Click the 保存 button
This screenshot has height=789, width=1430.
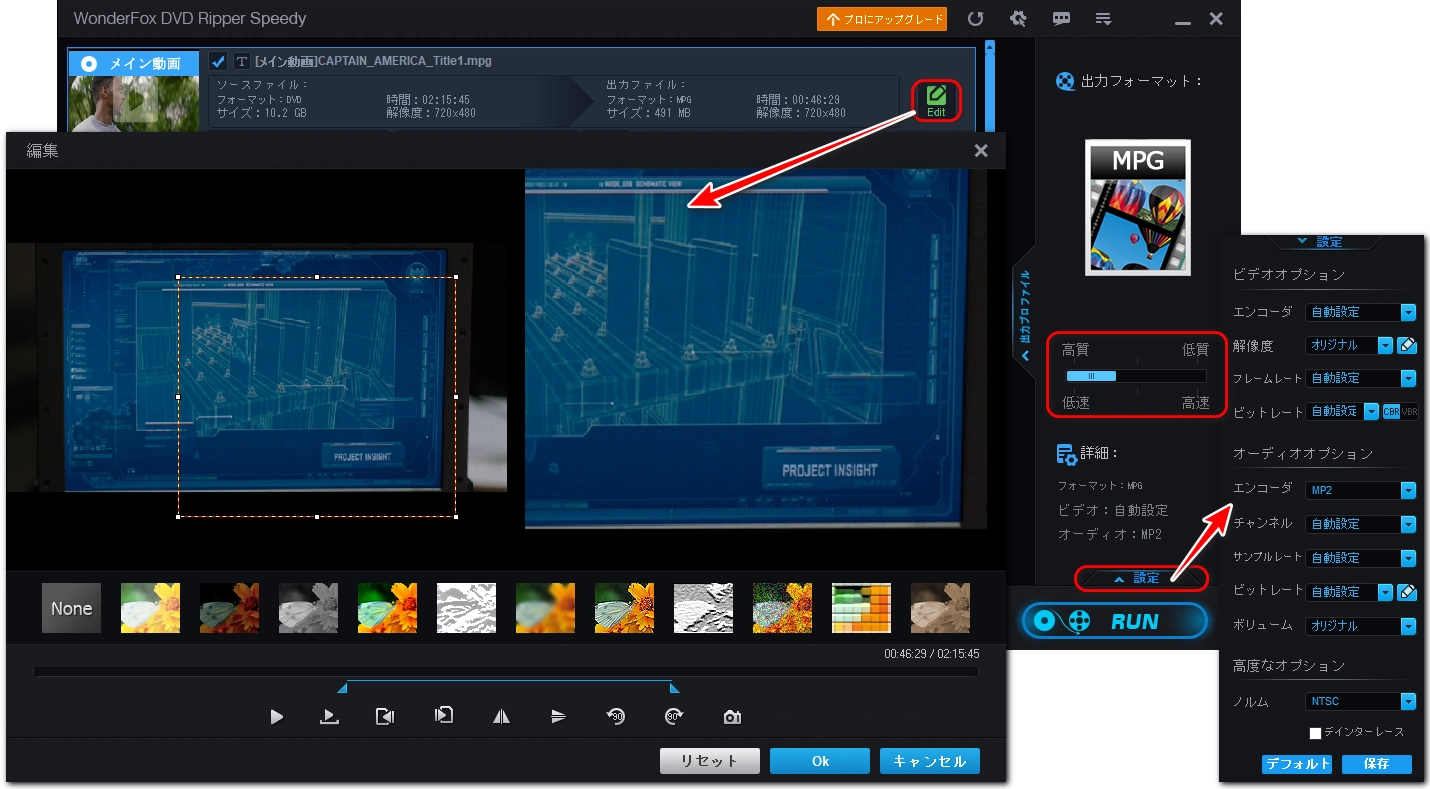[1377, 764]
